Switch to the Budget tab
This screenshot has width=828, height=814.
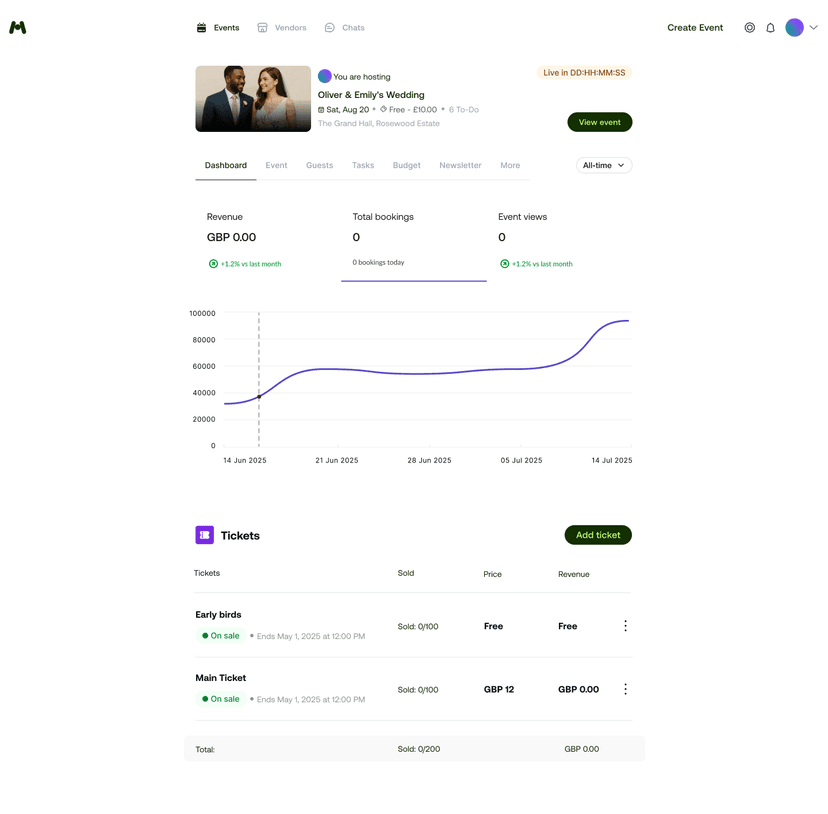(x=406, y=165)
